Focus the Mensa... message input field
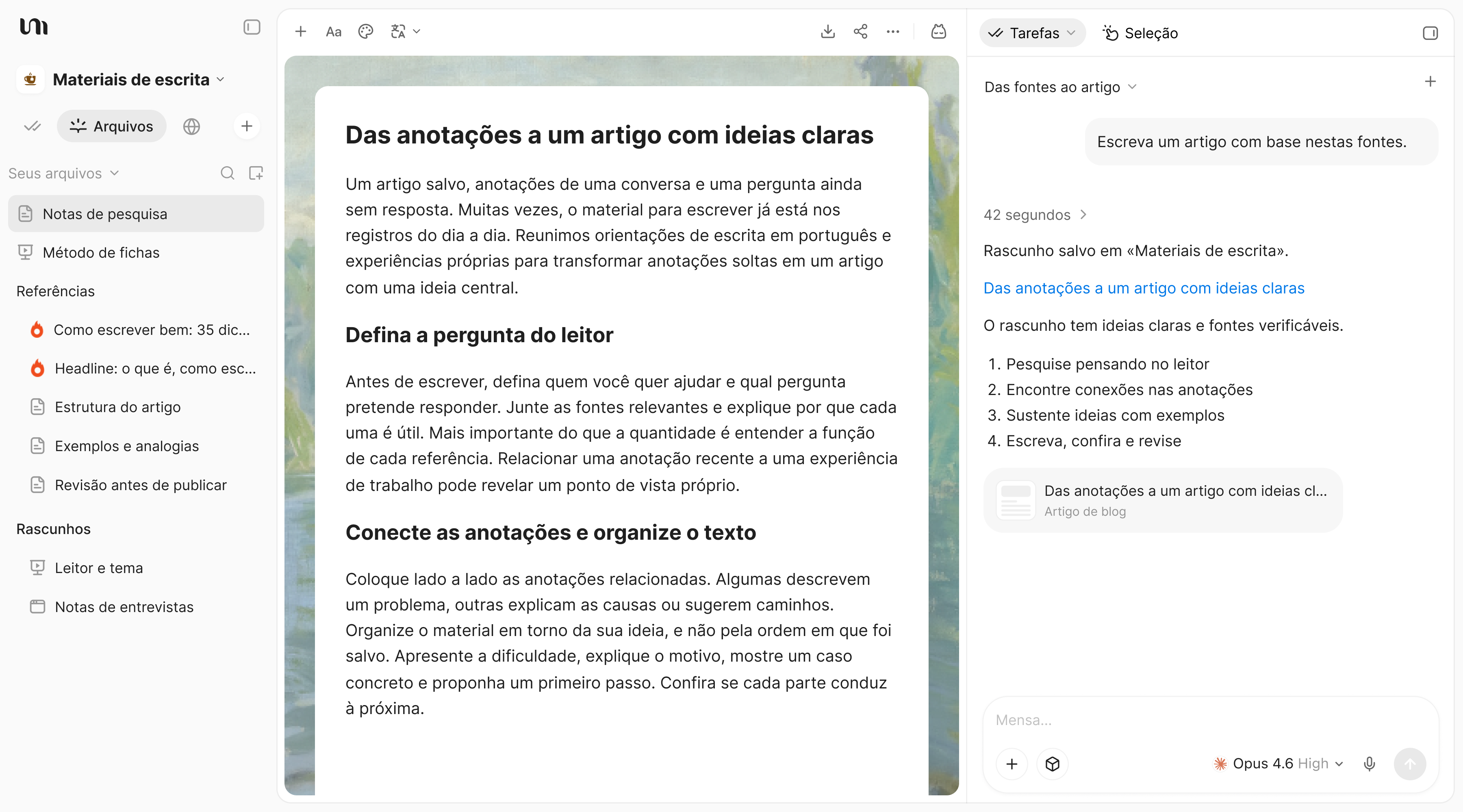 click(x=1210, y=720)
